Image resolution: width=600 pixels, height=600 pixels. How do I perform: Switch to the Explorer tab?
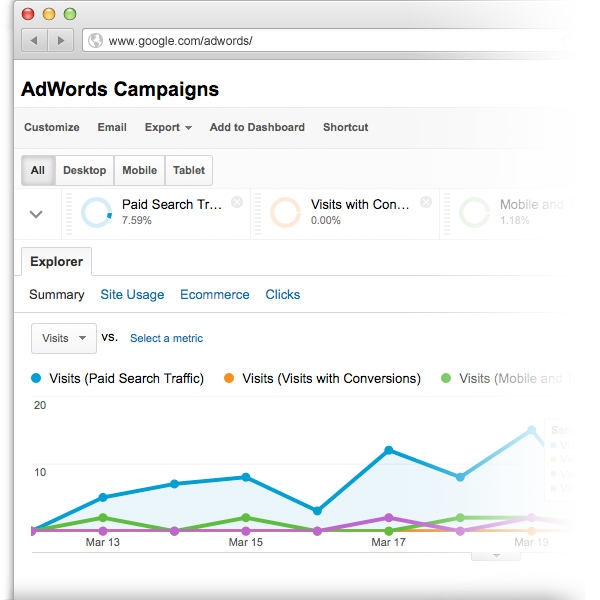click(x=57, y=261)
